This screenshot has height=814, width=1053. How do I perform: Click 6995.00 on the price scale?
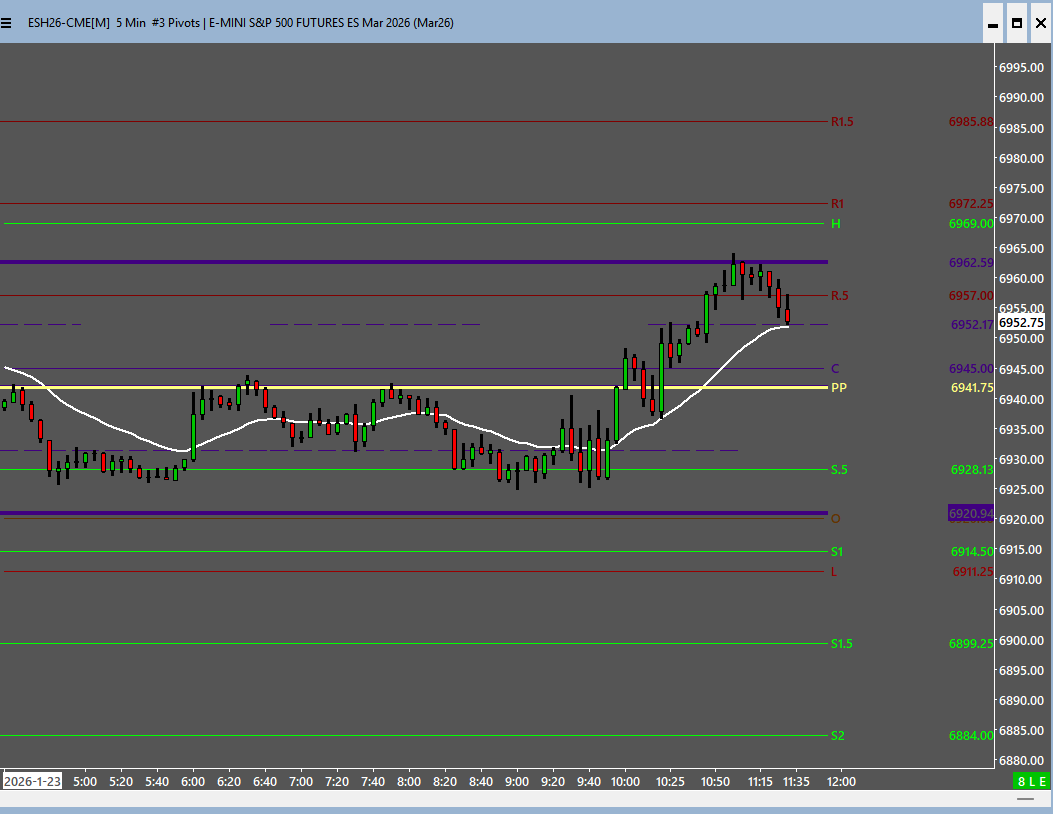coord(1021,68)
